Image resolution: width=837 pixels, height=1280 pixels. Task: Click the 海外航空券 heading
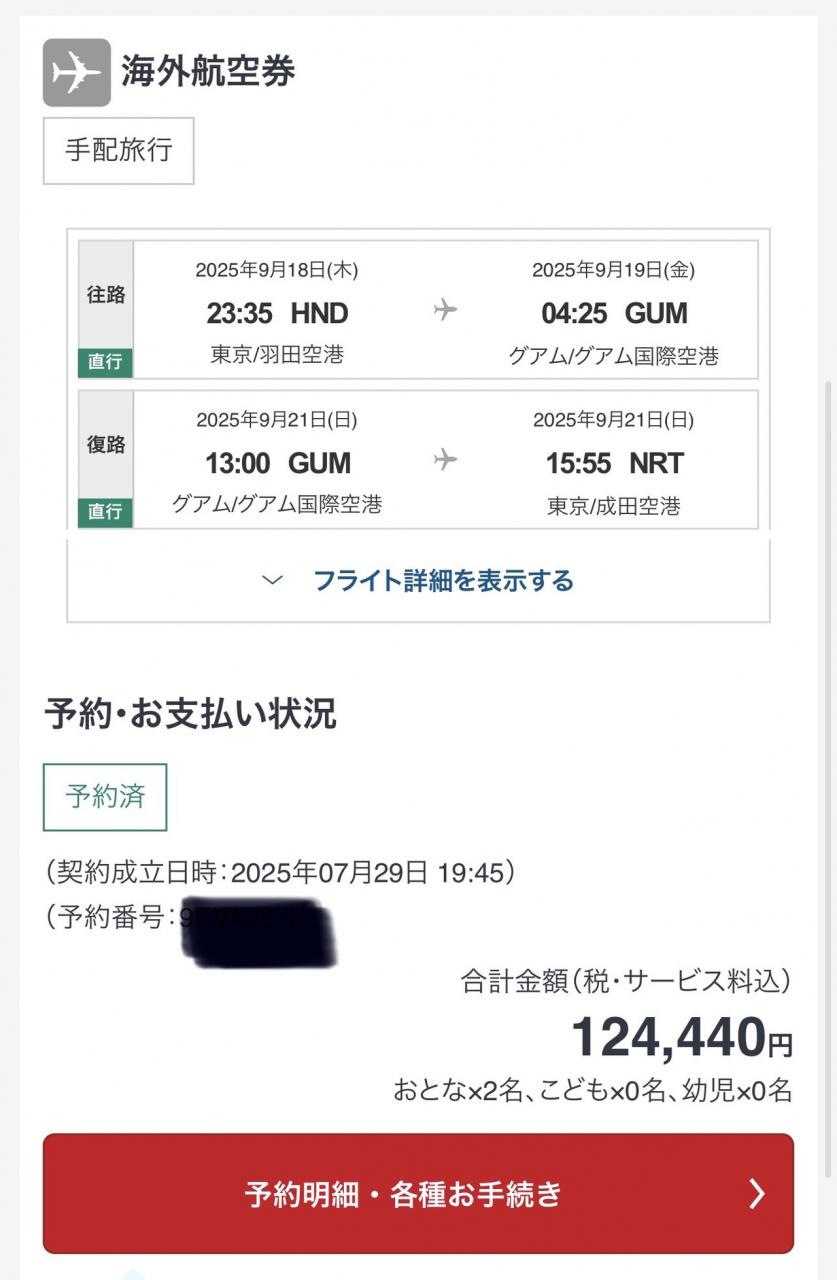[x=208, y=72]
